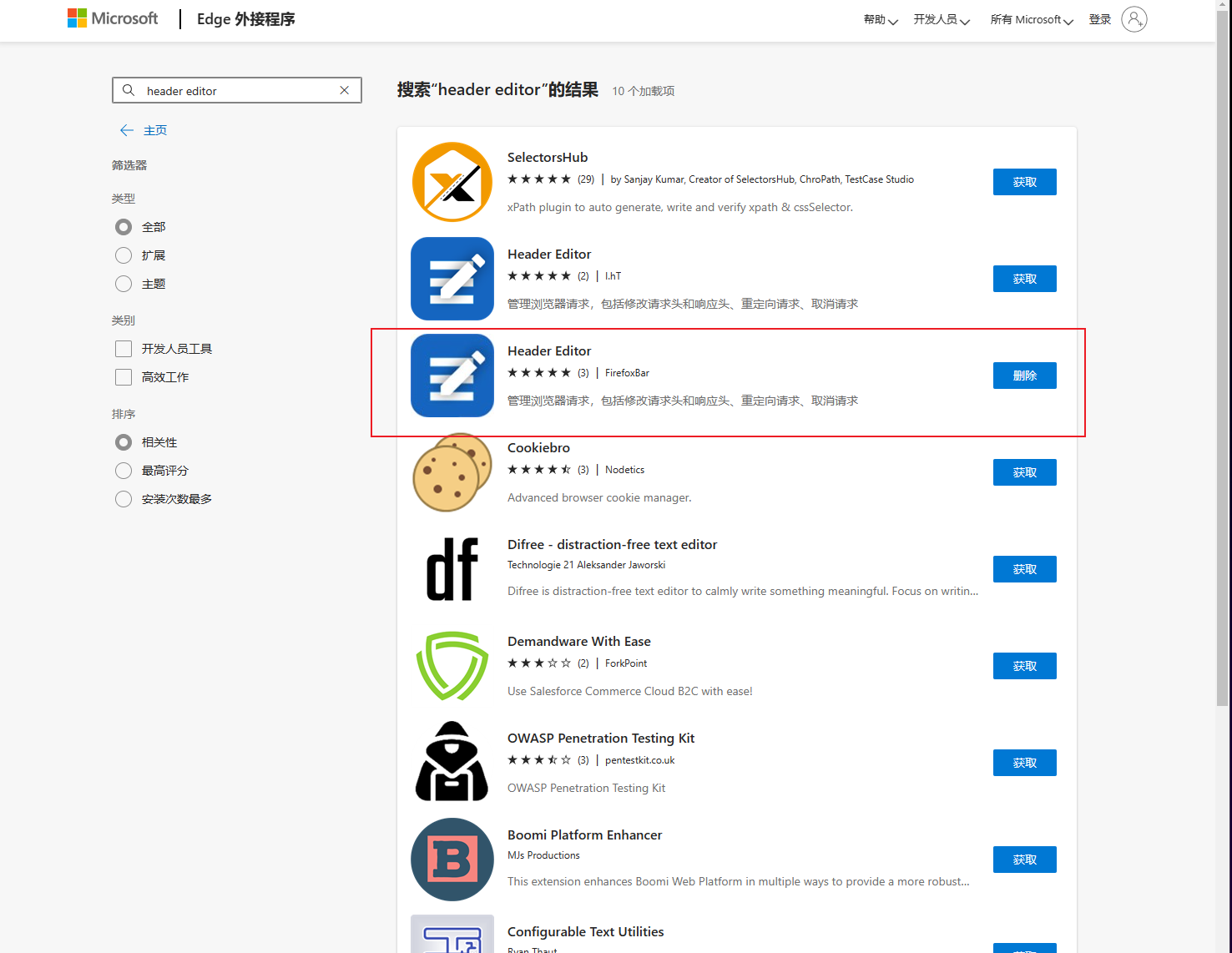This screenshot has width=1232, height=953.
Task: Open the Difree df logo icon
Action: coord(452,569)
